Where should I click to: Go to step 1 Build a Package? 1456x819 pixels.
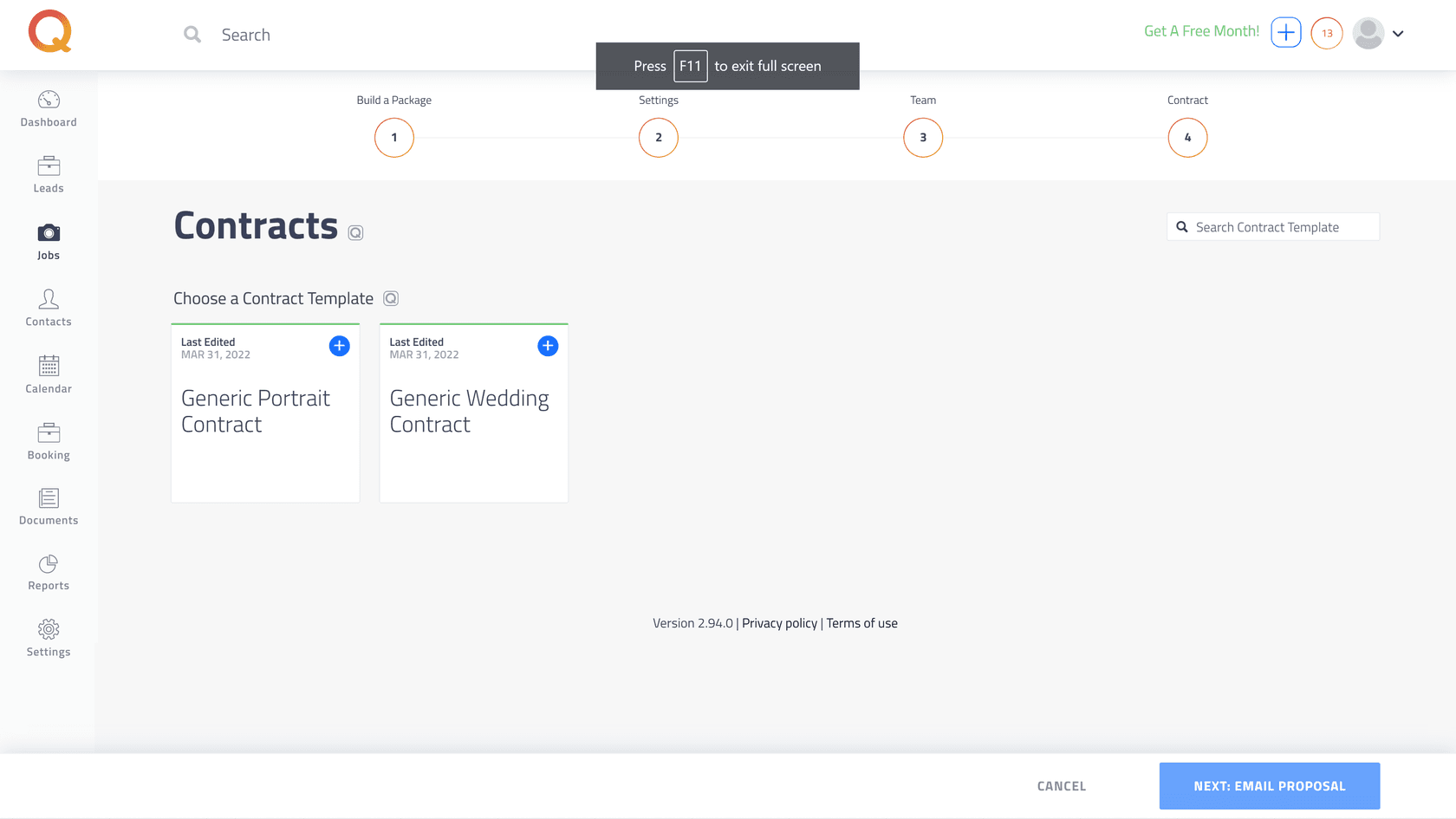pyautogui.click(x=394, y=138)
